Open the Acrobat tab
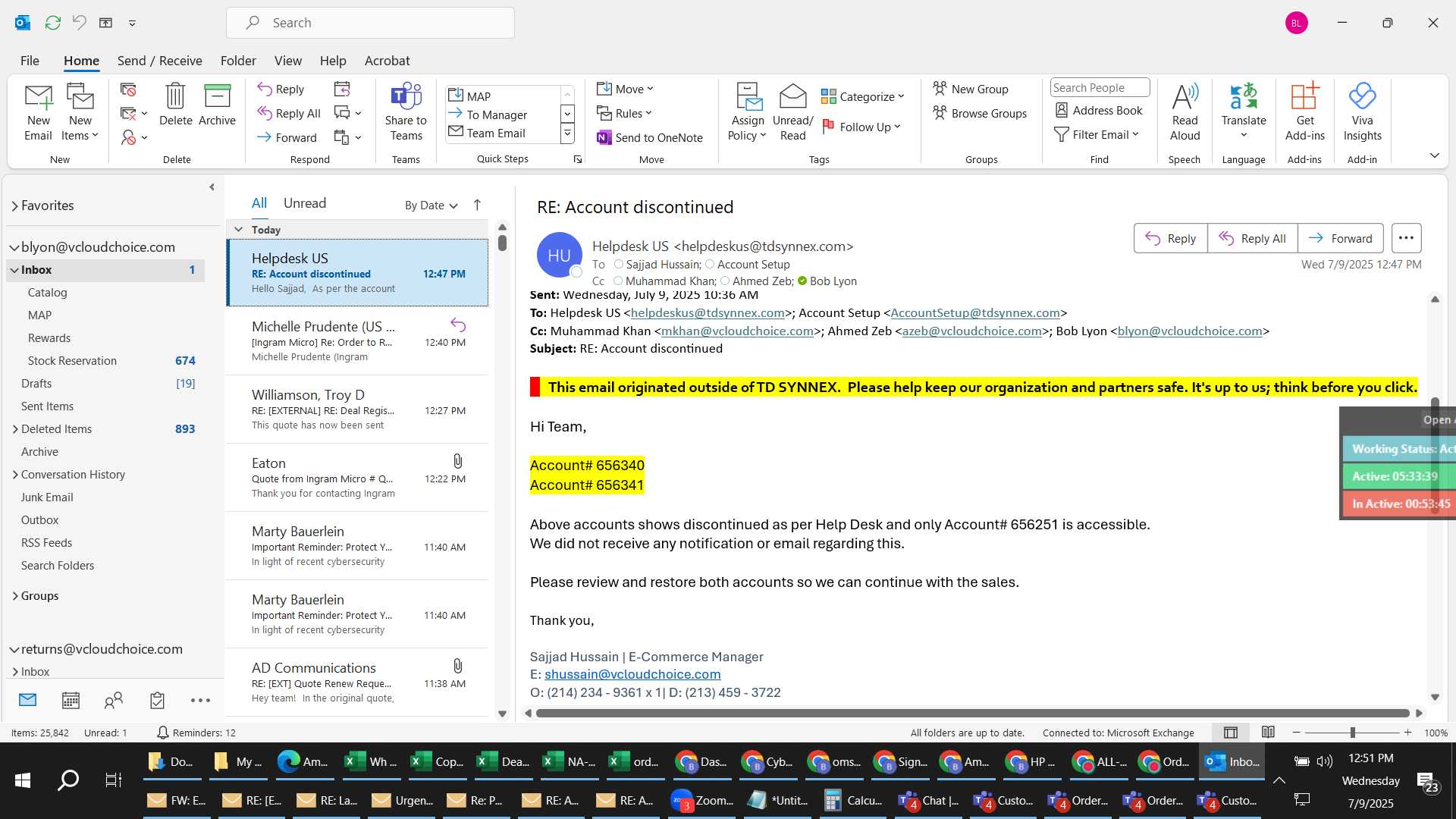 pos(387,61)
